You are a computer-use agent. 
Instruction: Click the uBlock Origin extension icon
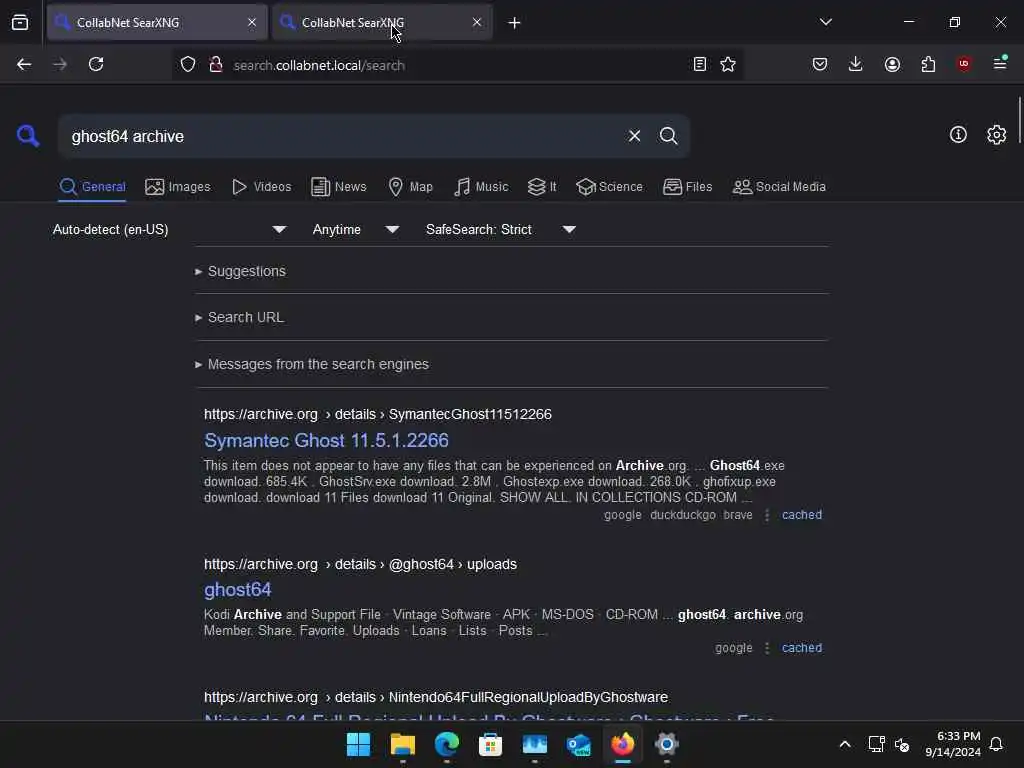click(964, 64)
